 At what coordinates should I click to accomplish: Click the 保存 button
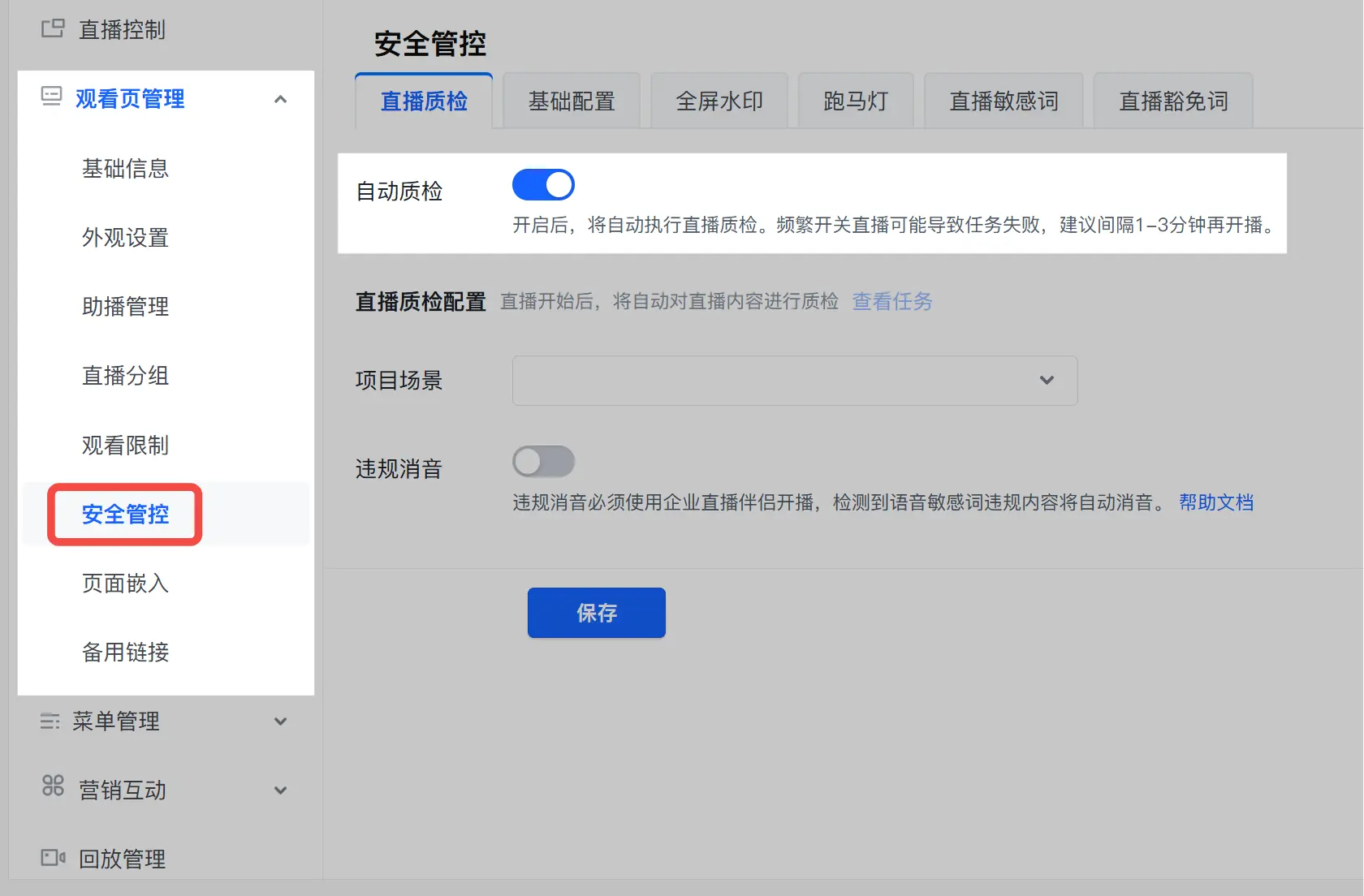point(597,613)
